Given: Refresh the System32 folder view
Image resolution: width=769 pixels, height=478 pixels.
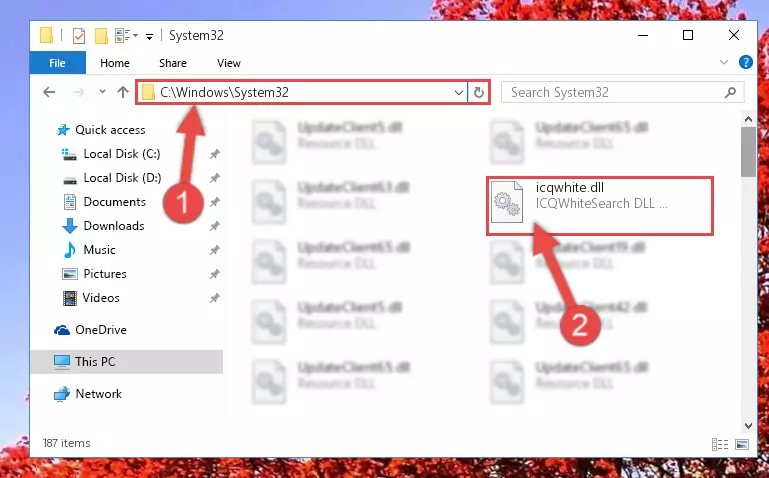Looking at the screenshot, I should tap(479, 92).
